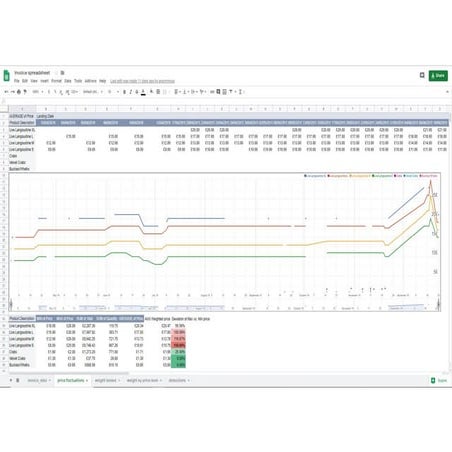Image resolution: width=452 pixels, height=452 pixels.
Task: Select the price fluctuations sheet tab
Action: click(72, 380)
